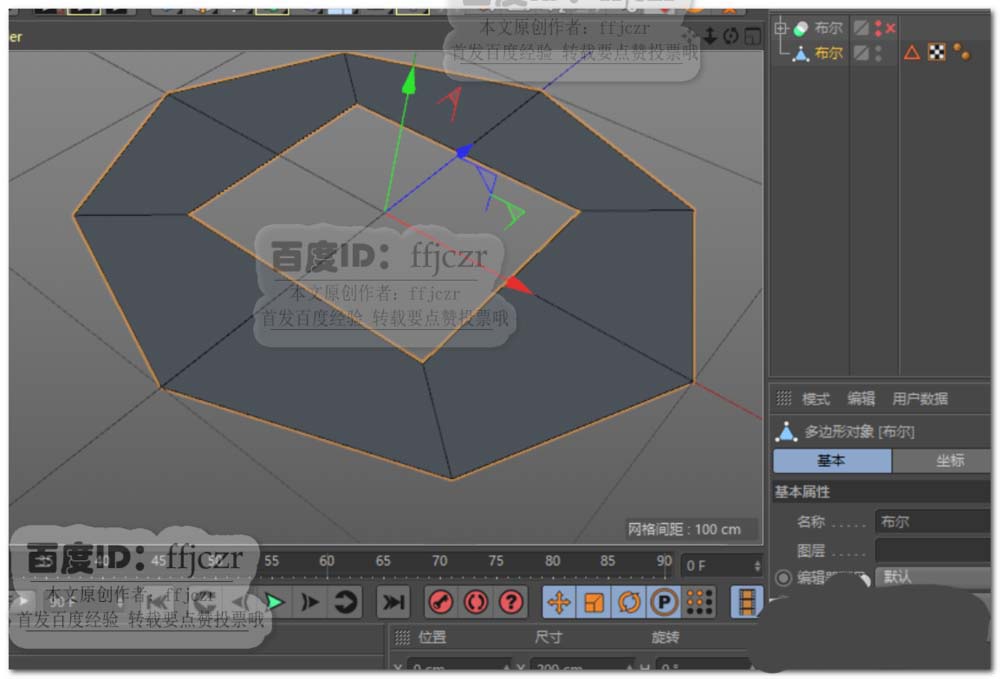Click the checkerboard texture tag on 布尔
1000x679 pixels.
coord(937,52)
